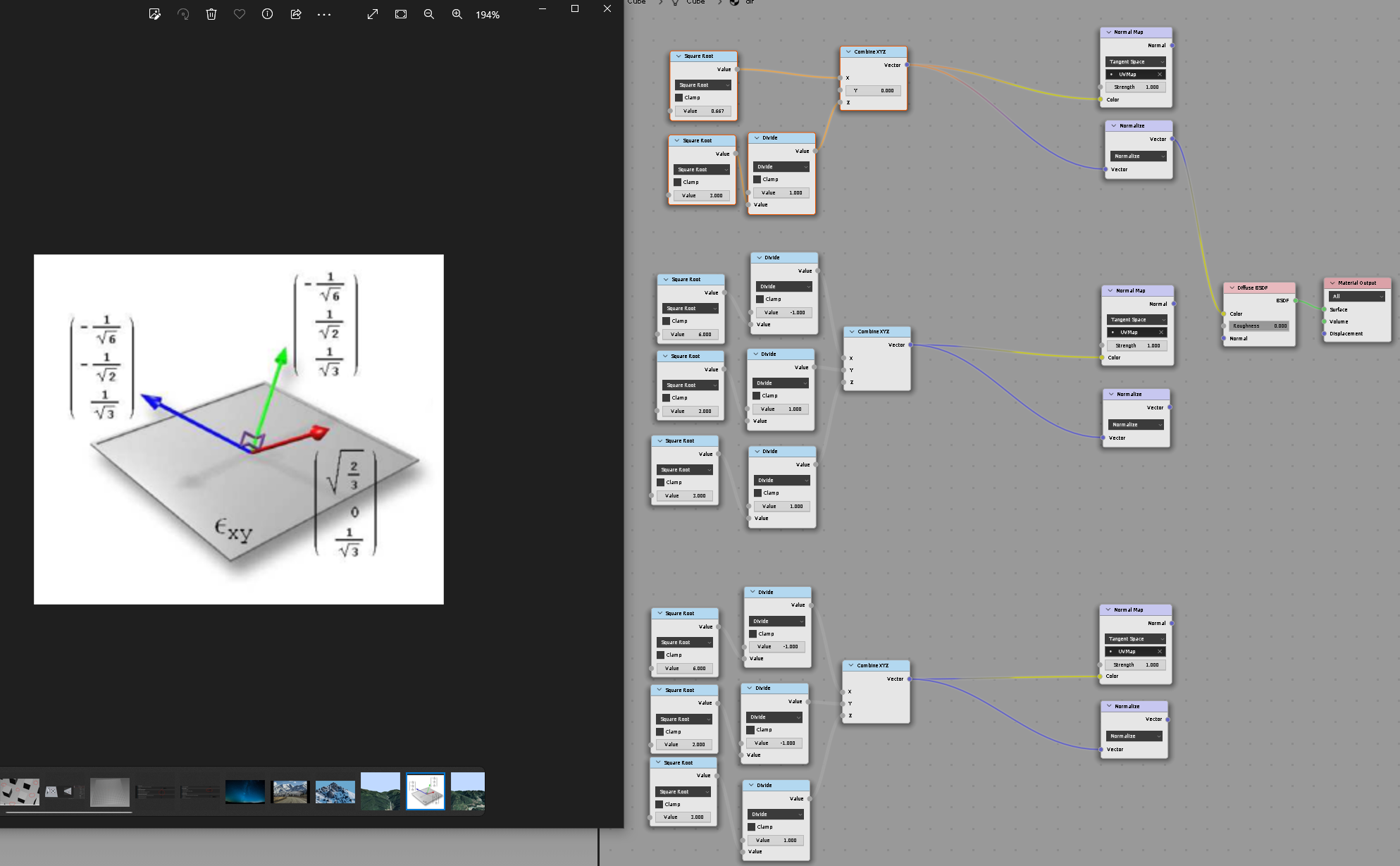Click the Displacement socket on Material Output
The height and width of the screenshot is (866, 1400).
pos(1325,334)
